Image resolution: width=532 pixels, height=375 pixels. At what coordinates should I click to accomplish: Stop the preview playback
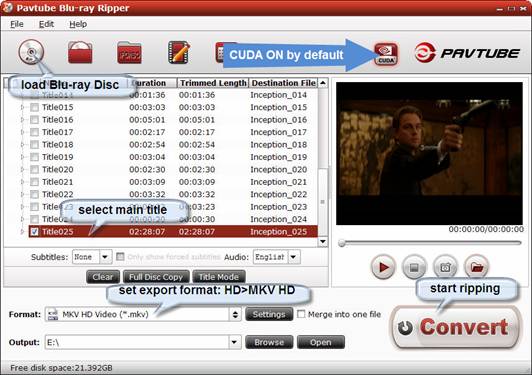coord(414,267)
